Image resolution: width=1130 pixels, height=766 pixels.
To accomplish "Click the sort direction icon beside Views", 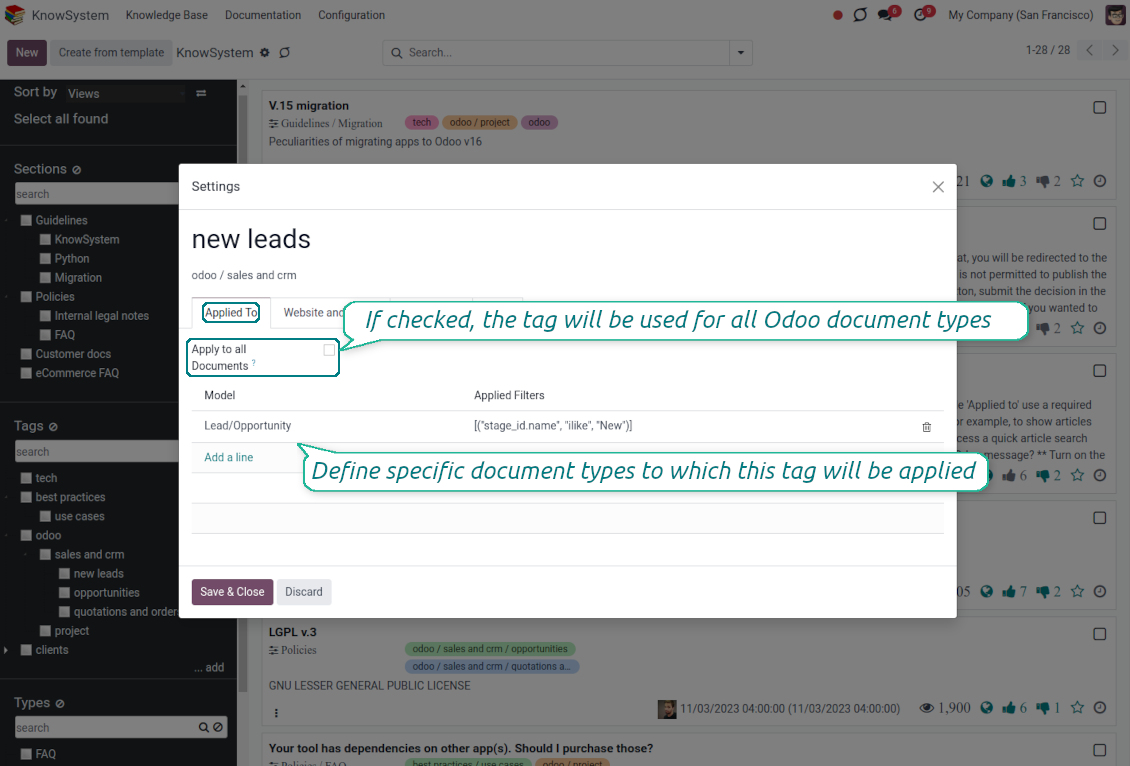I will 201,93.
